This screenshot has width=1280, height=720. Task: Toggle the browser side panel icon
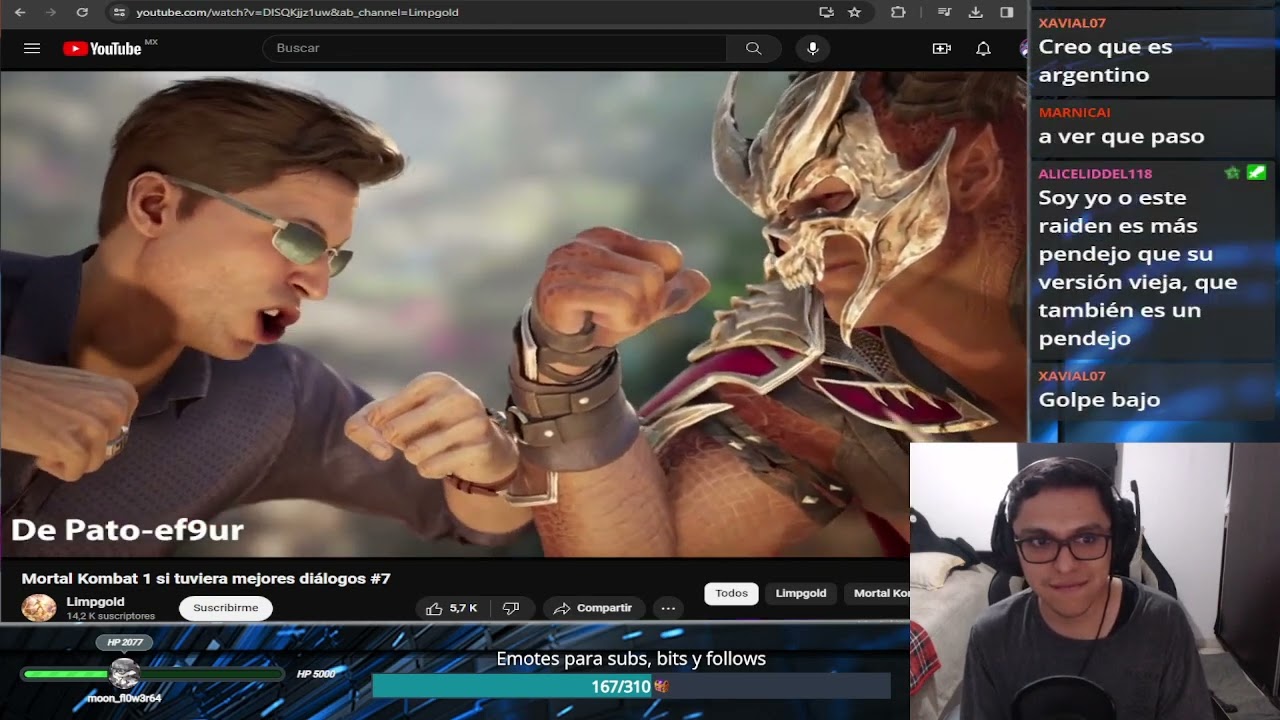point(1006,12)
